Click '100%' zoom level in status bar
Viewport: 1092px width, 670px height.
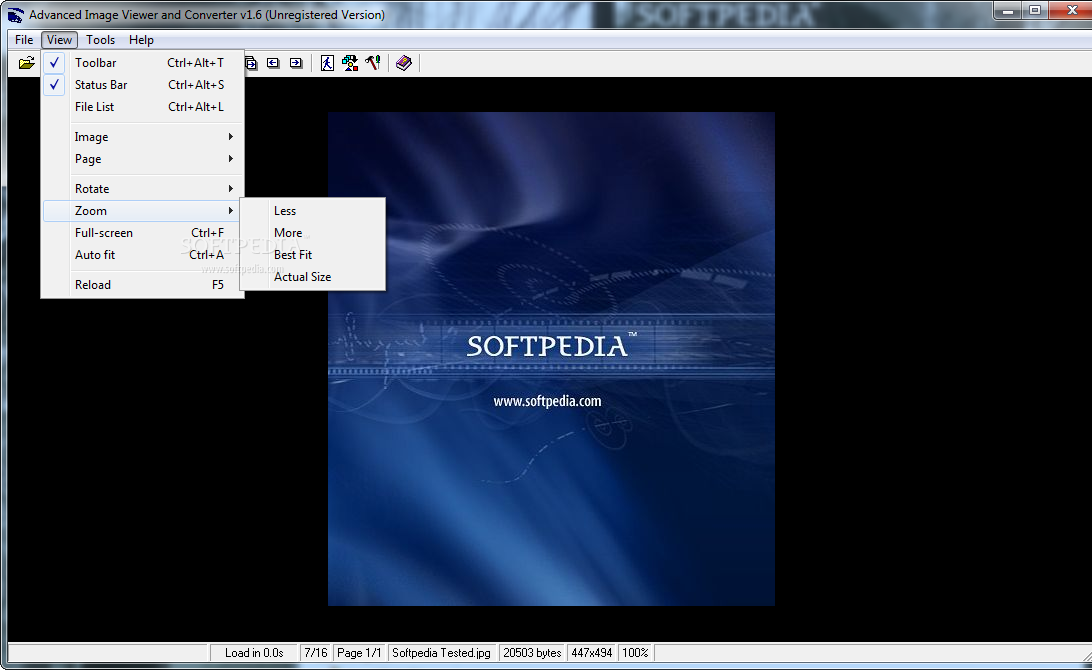pyautogui.click(x=635, y=653)
